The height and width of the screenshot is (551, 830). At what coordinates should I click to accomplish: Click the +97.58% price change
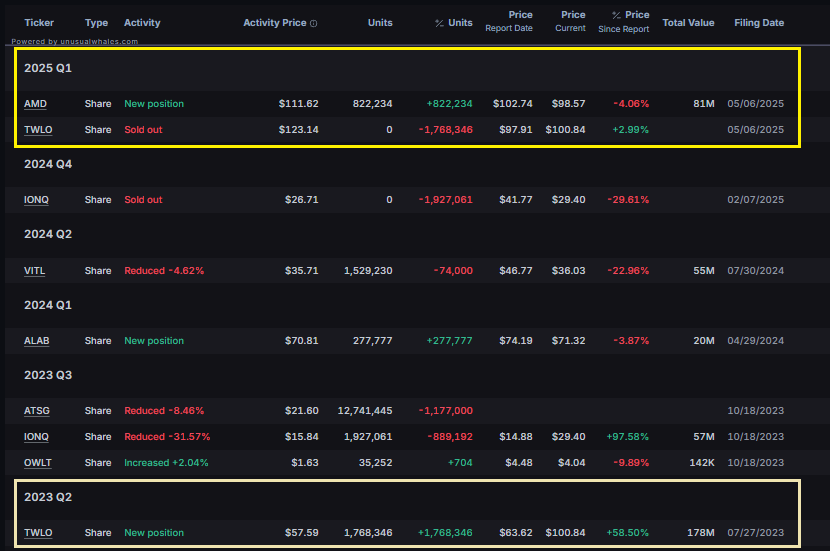point(628,437)
